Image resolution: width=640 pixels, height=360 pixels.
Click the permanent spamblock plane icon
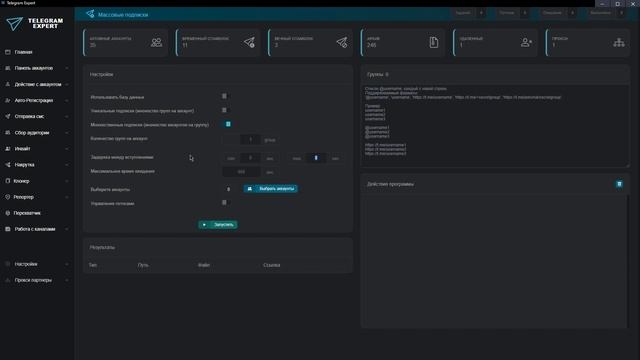[342, 42]
